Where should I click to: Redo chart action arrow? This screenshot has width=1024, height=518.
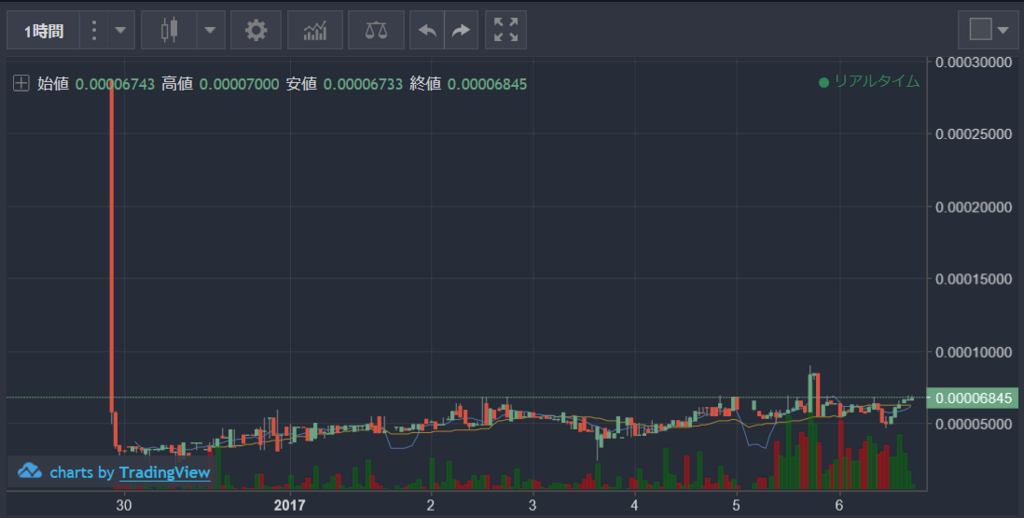[x=461, y=30]
